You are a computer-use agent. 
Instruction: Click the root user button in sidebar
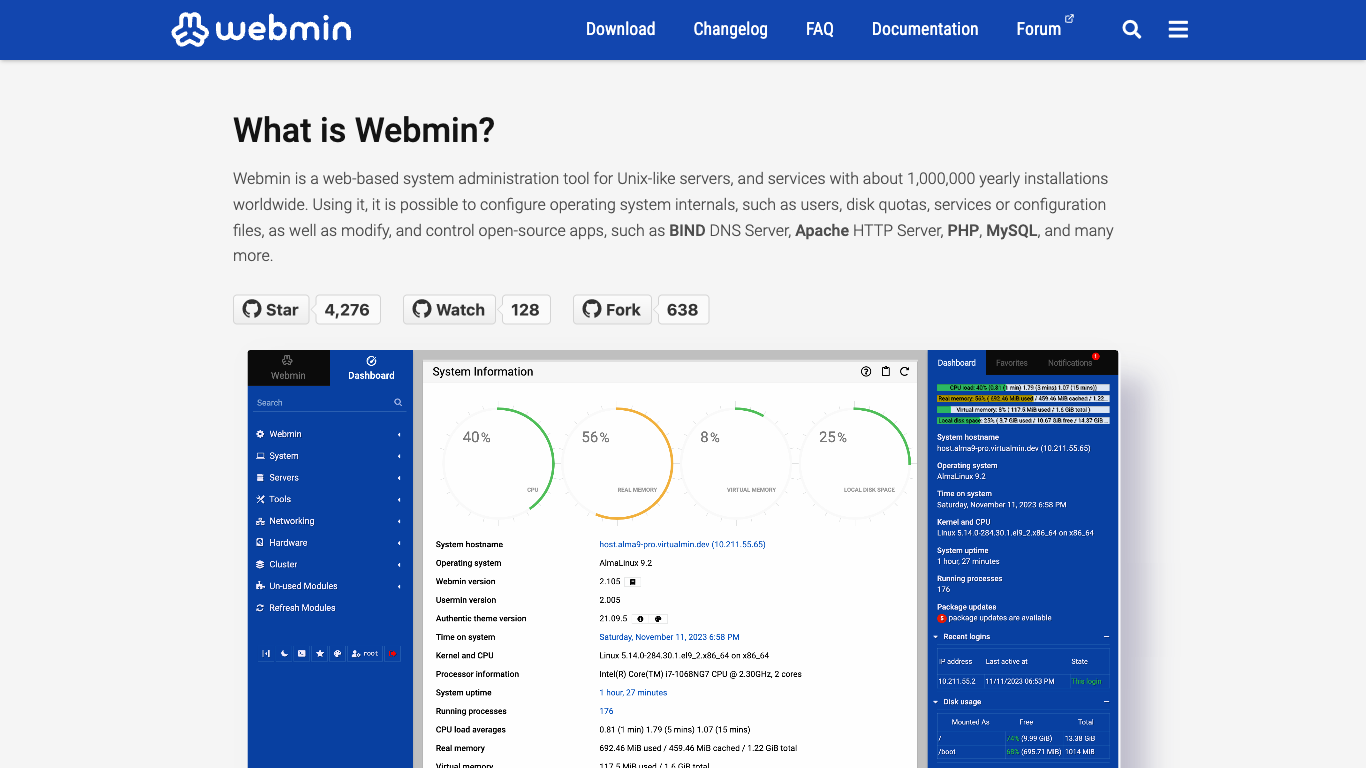tap(365, 653)
